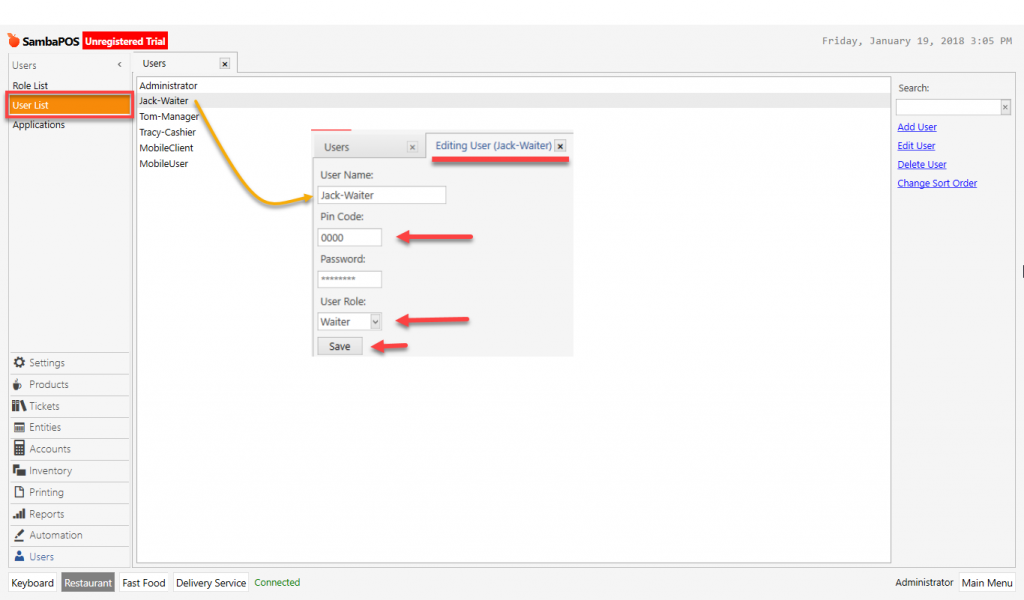
Task: Select Role List in the sidebar
Action: (x=30, y=86)
